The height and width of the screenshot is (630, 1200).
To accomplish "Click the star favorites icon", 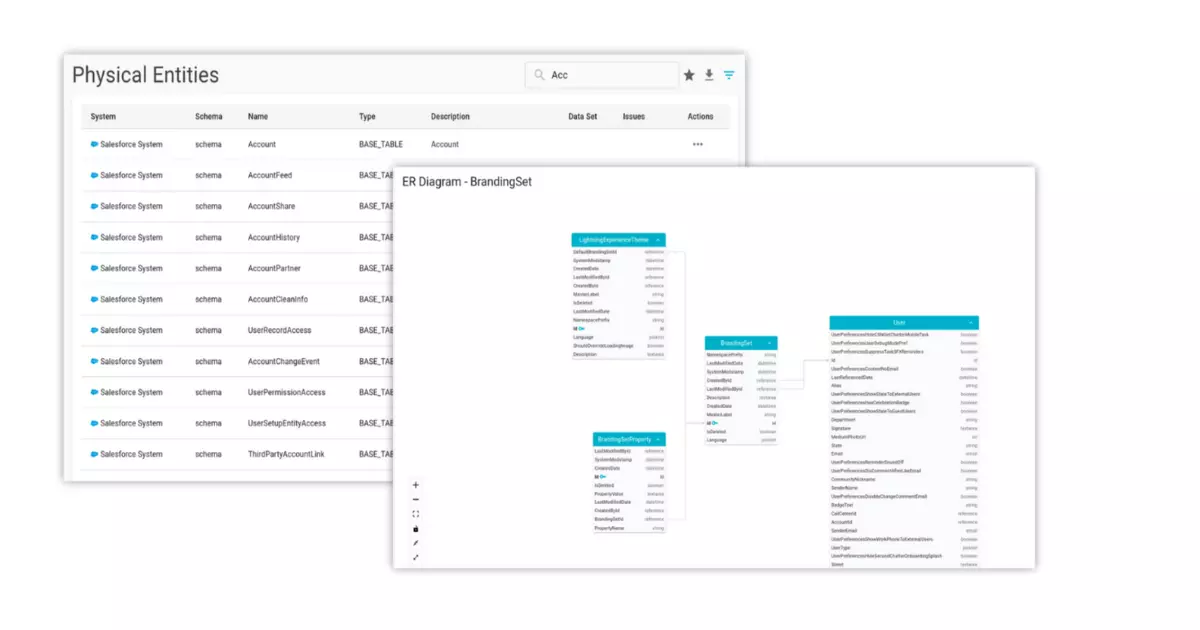I will 689,75.
